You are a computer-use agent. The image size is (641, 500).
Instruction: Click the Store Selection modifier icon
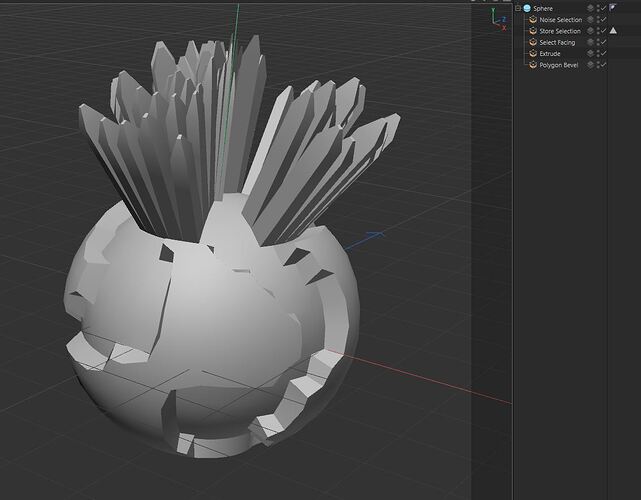coord(533,31)
